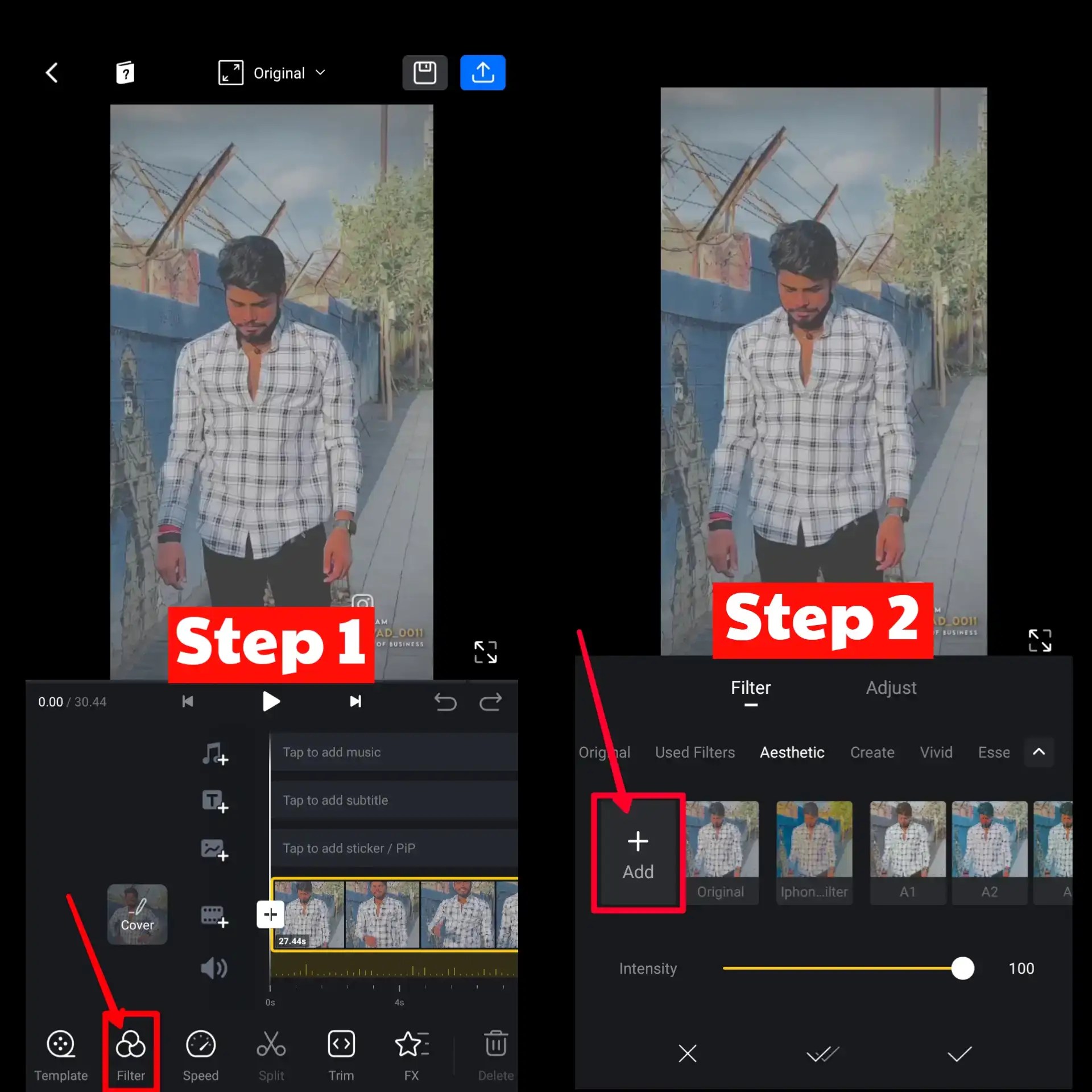Open the export/share panel
1092x1092 pixels.
[x=482, y=72]
